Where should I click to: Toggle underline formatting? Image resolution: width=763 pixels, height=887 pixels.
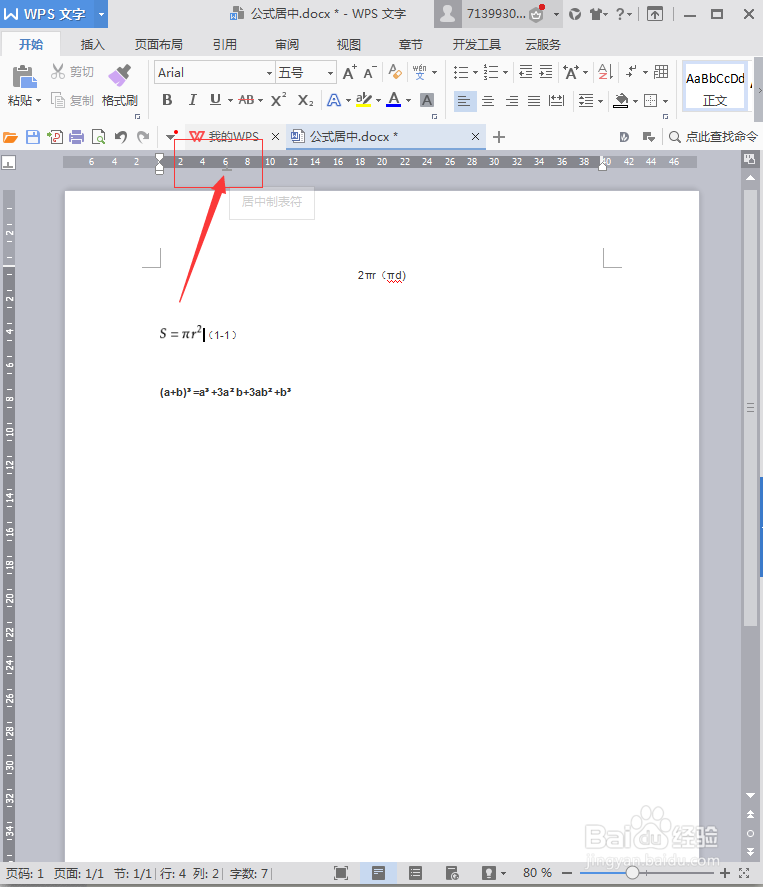point(215,100)
